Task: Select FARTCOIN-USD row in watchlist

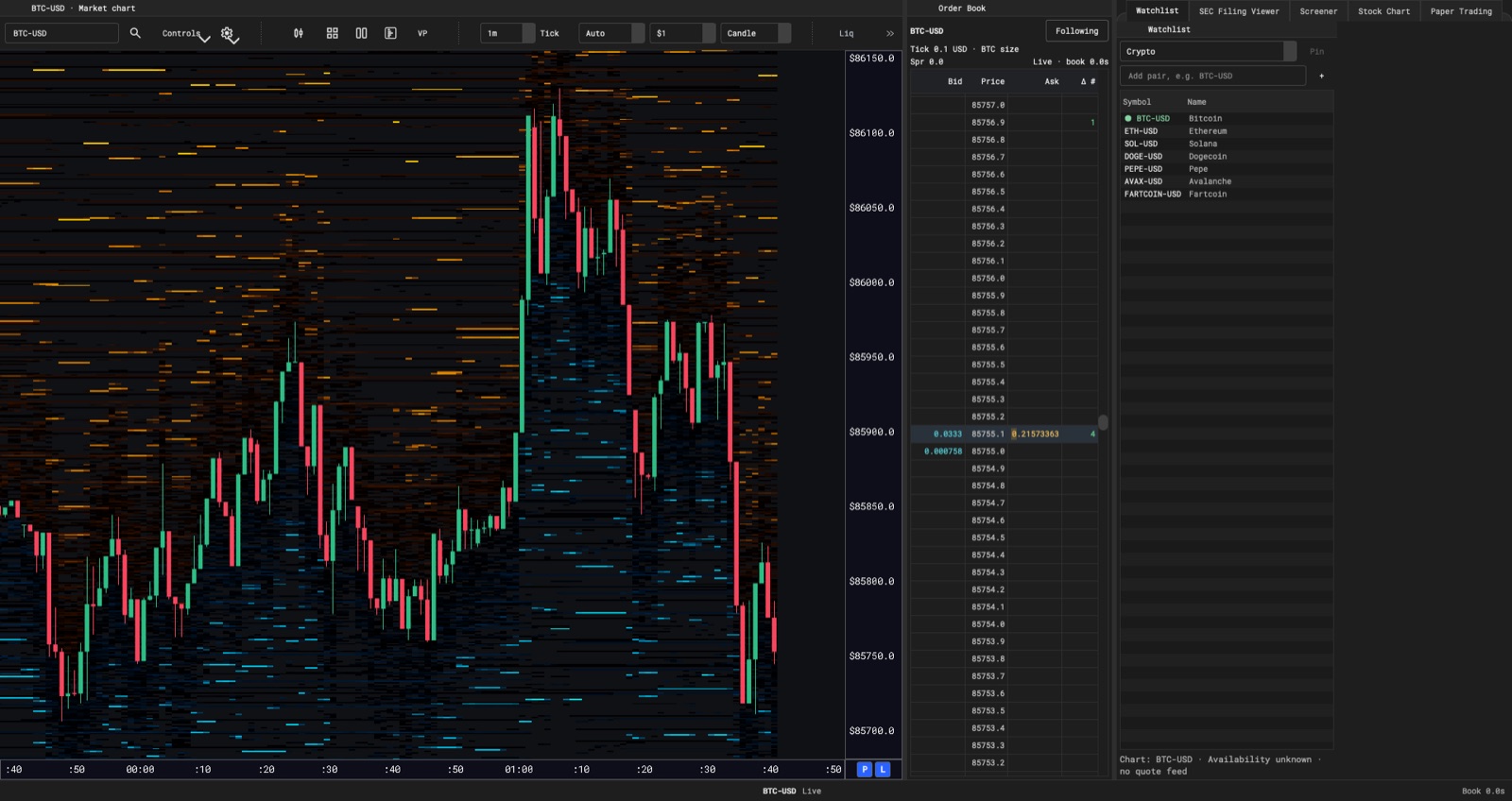Action: [x=1227, y=194]
